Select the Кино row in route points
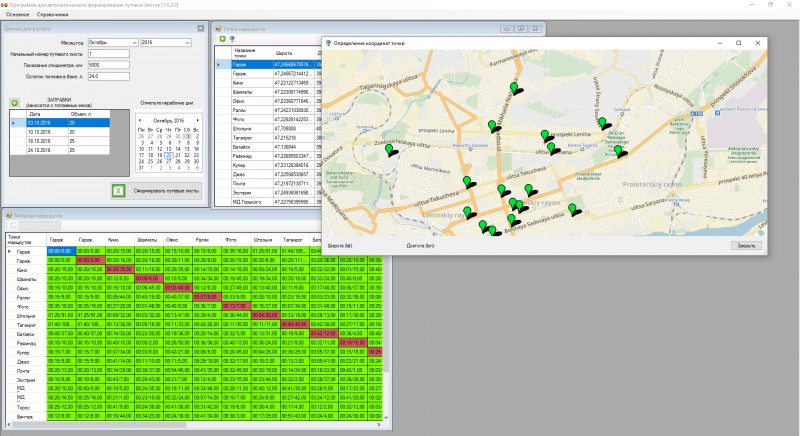 click(x=269, y=83)
